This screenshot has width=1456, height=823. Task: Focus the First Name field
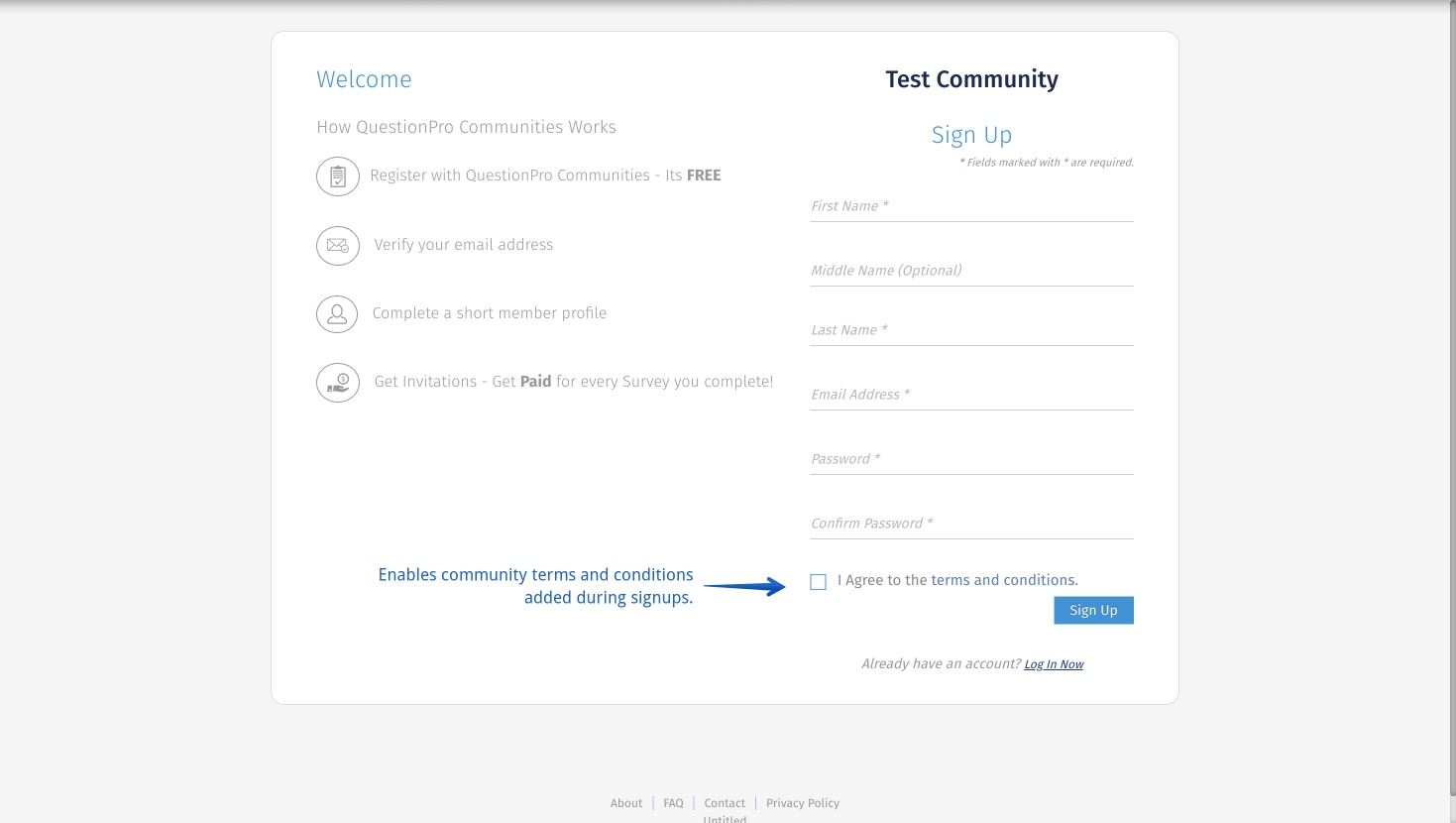pos(971,206)
